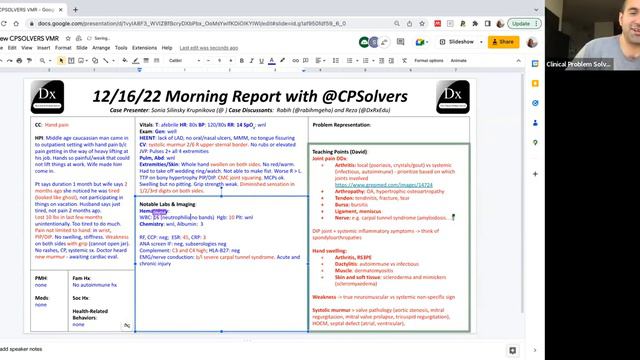Click the Bulleted list icon
Screen dimensions: 640x360
(365, 61)
